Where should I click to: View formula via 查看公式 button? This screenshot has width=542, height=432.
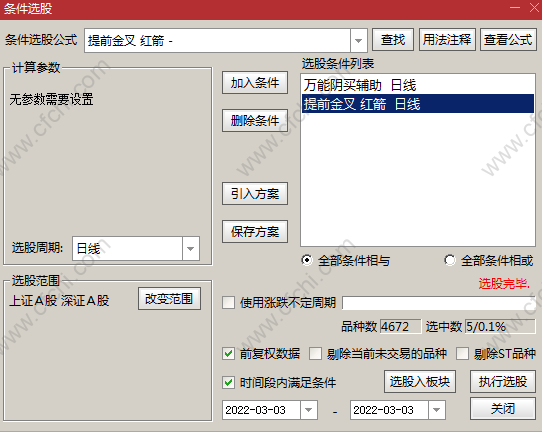pyautogui.click(x=508, y=40)
